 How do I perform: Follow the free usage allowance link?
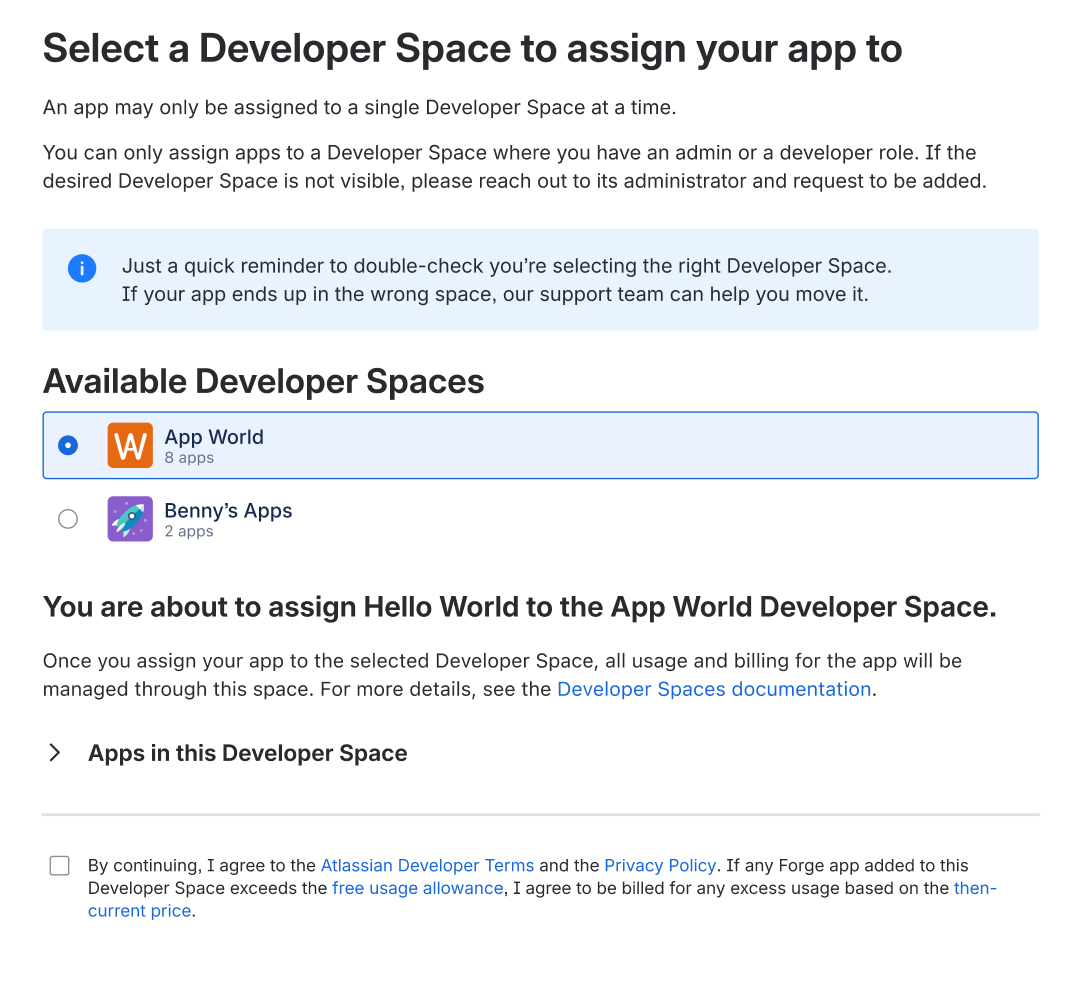tap(417, 888)
